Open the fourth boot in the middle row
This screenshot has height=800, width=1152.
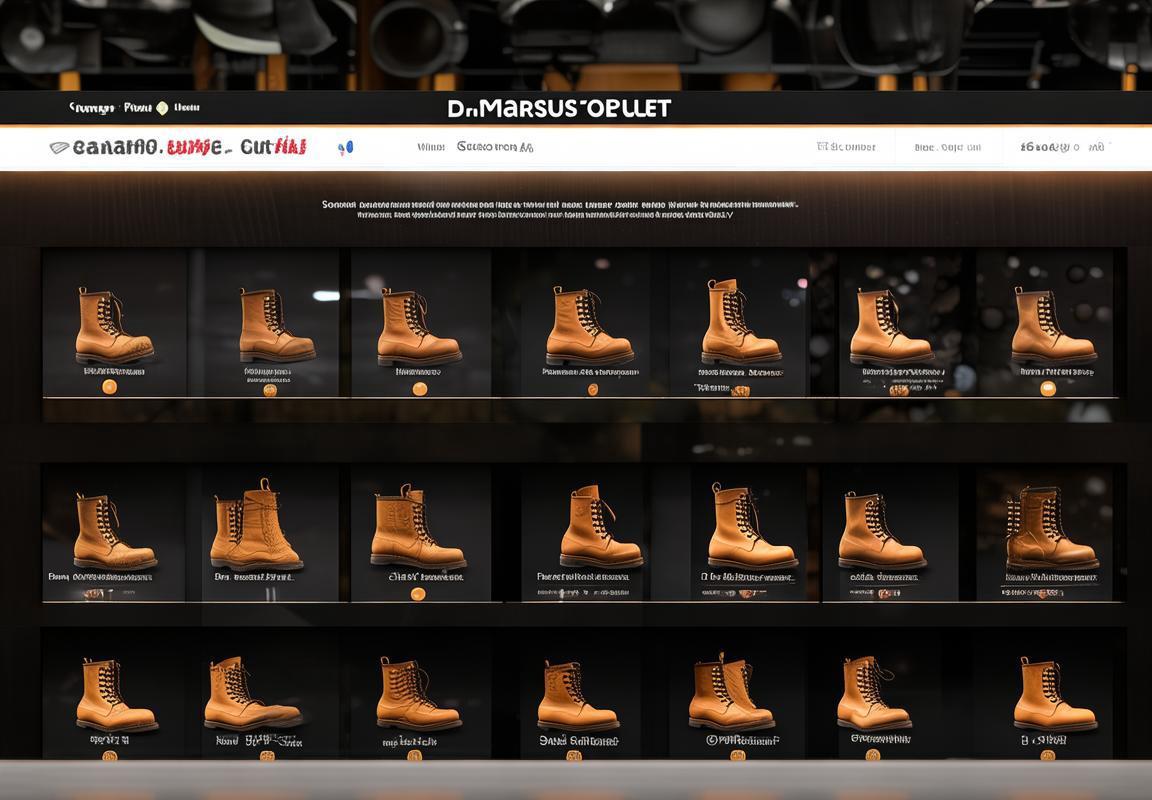click(x=602, y=526)
